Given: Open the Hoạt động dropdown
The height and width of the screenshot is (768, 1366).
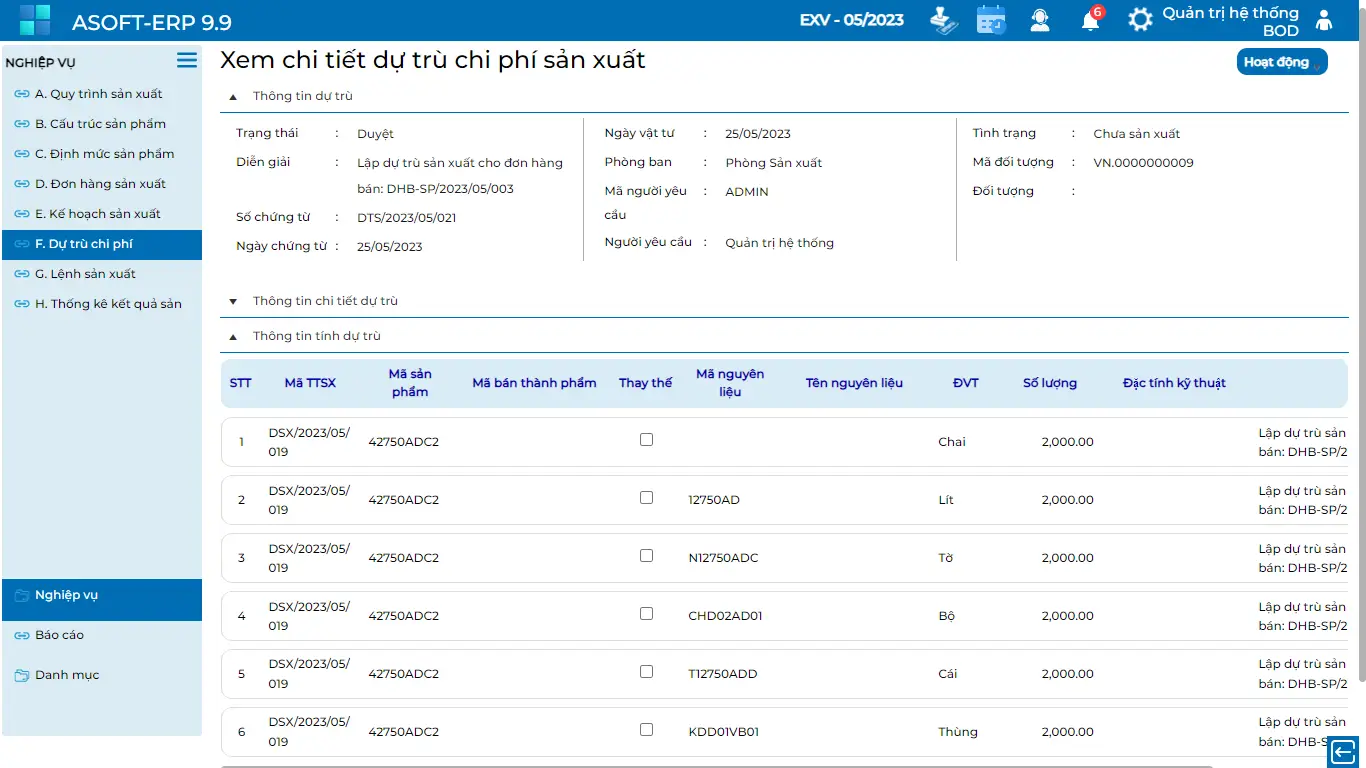Looking at the screenshot, I should click(x=1281, y=62).
